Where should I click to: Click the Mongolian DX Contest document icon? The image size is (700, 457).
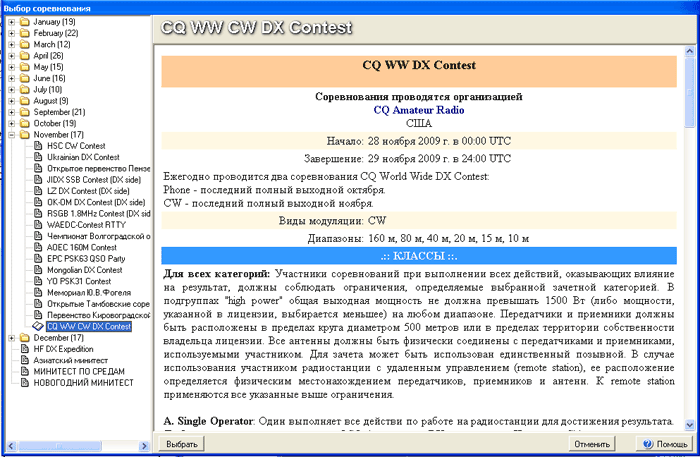point(38,270)
